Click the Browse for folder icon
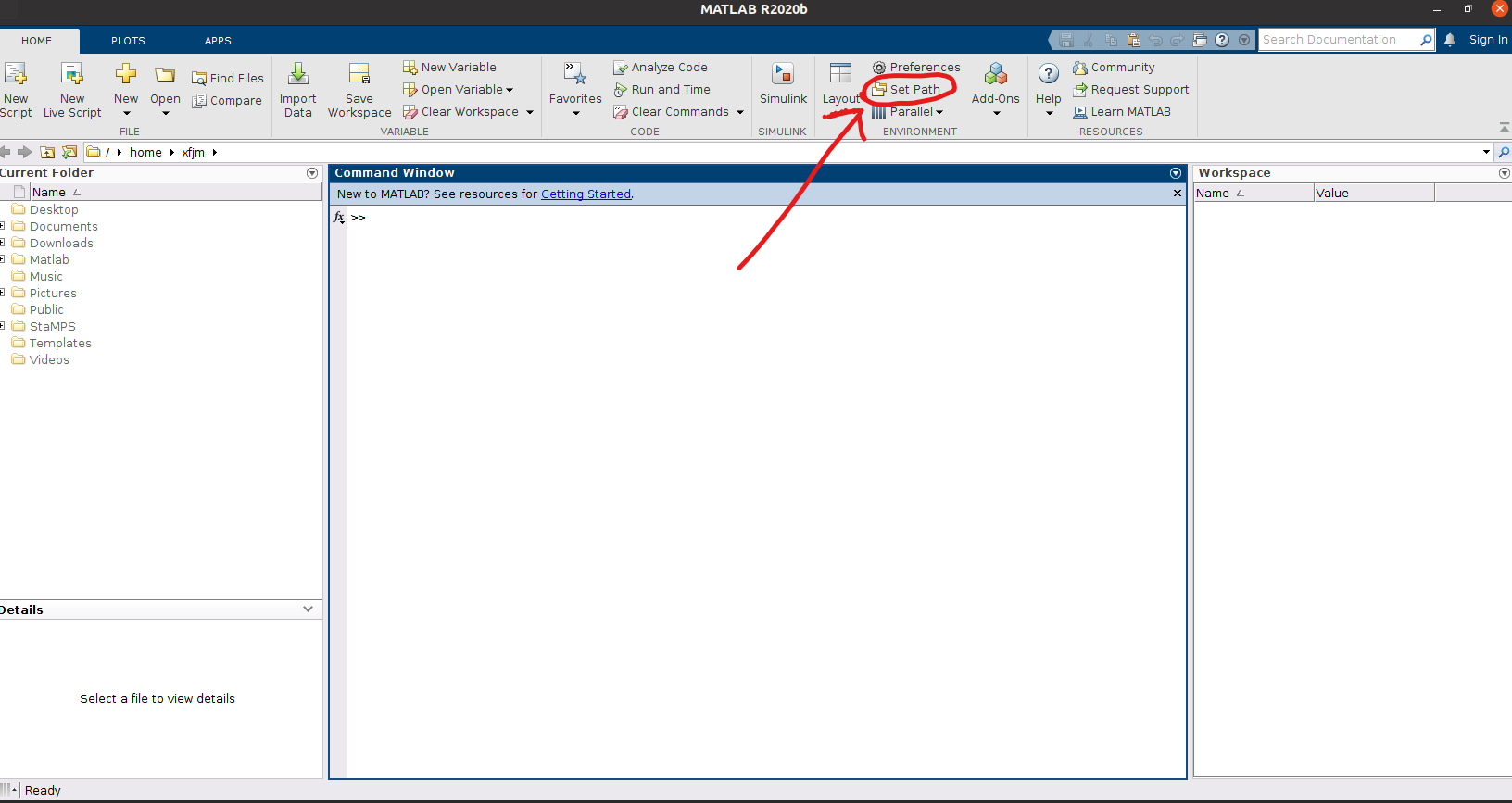1512x803 pixels. click(x=69, y=152)
